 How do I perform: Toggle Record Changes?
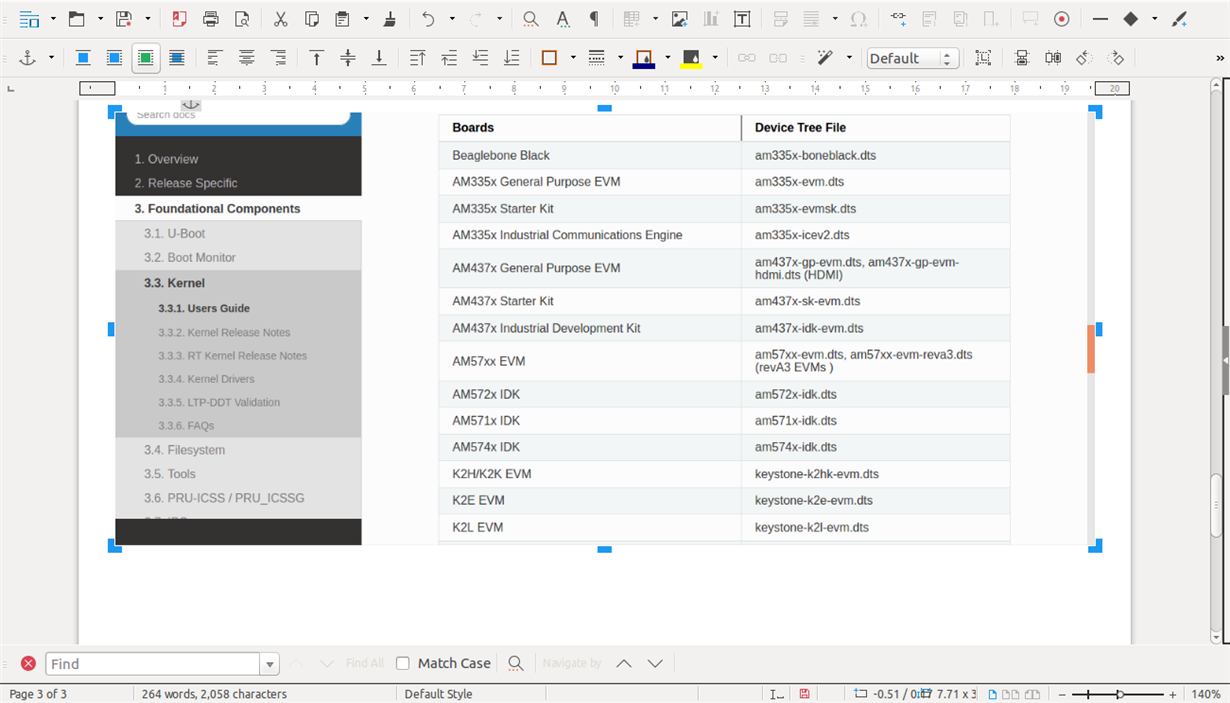pos(1061,19)
